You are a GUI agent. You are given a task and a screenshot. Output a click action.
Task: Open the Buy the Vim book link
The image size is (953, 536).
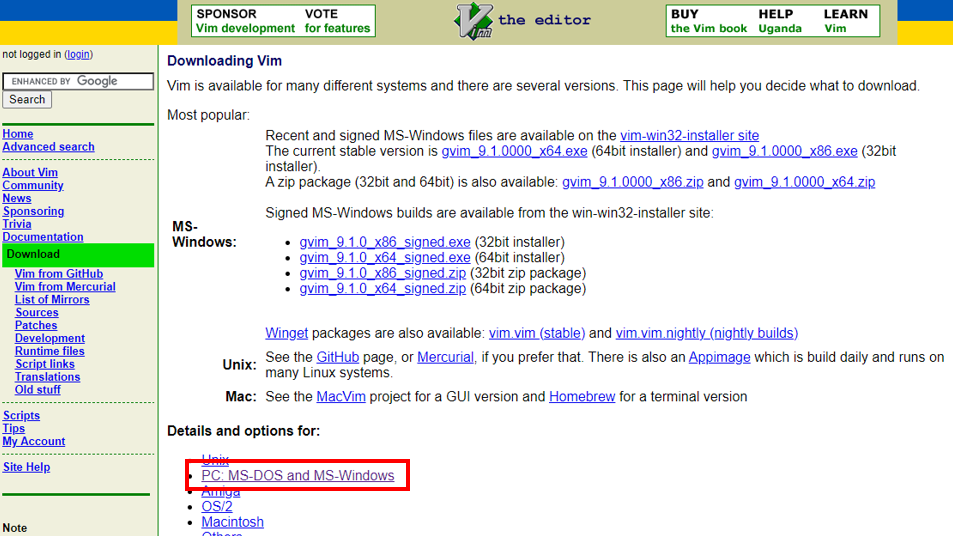point(709,21)
